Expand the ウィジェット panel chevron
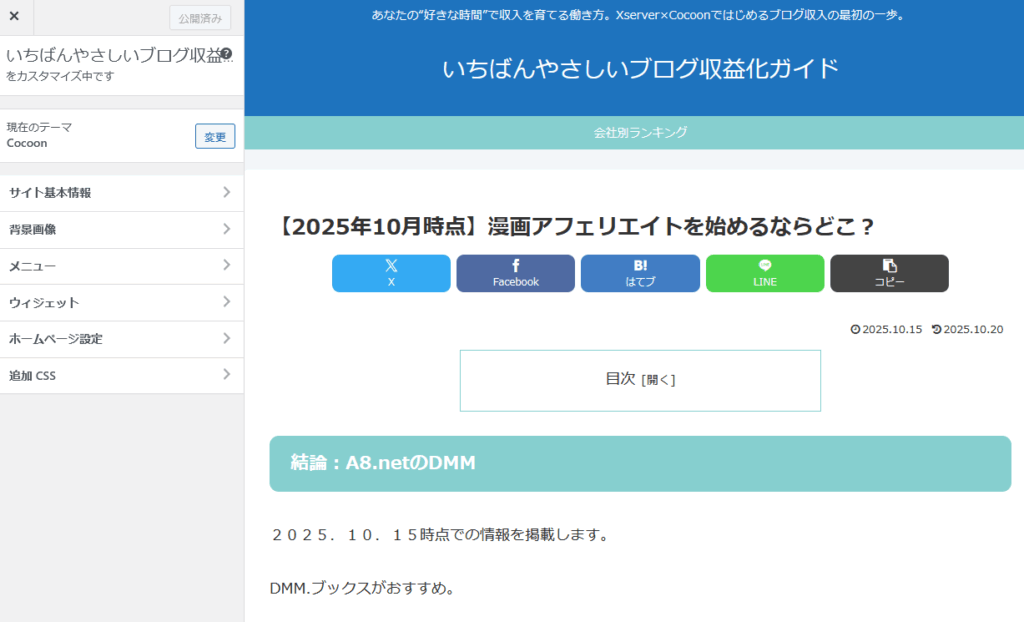This screenshot has width=1024, height=622. coord(227,302)
